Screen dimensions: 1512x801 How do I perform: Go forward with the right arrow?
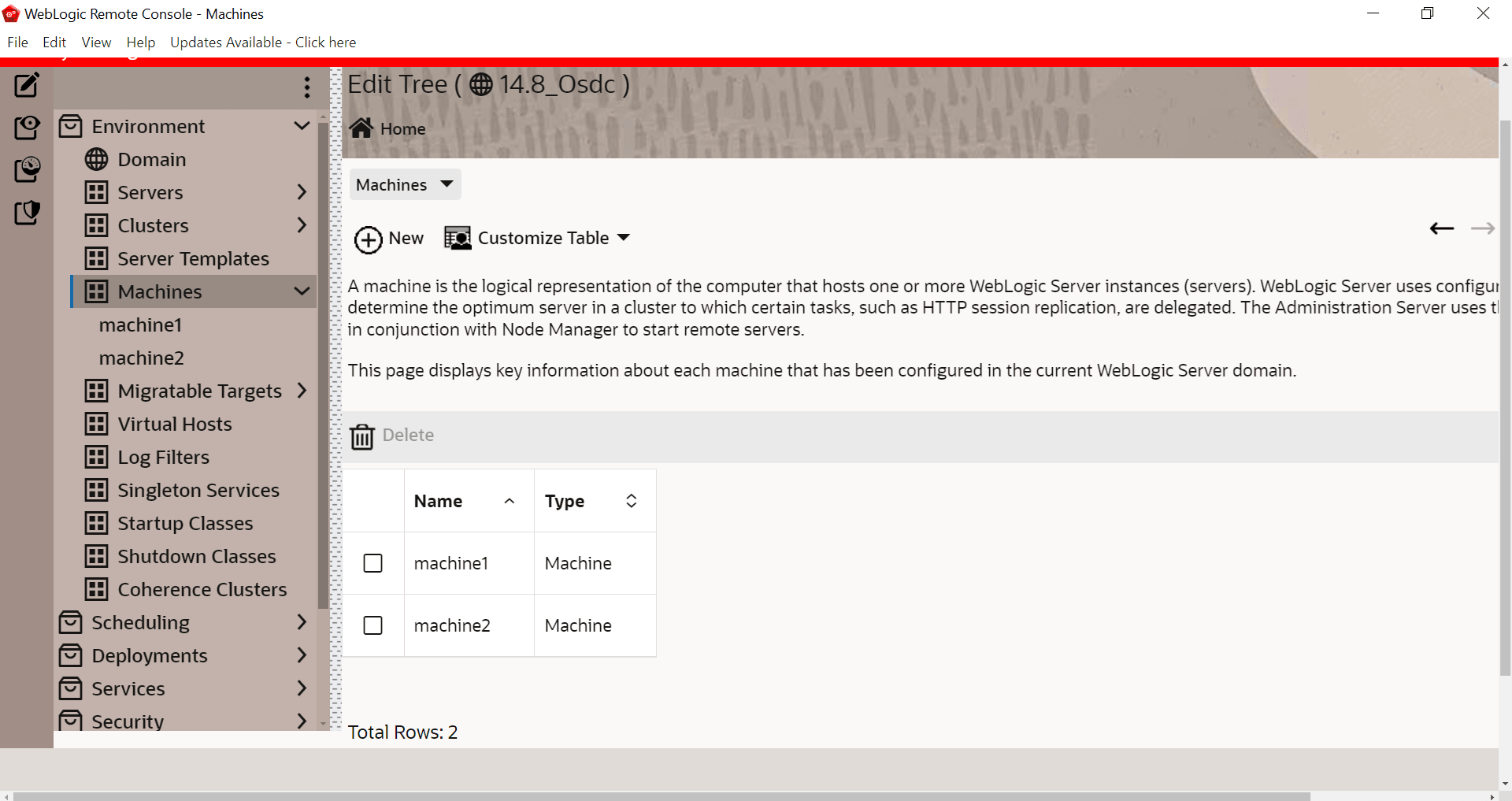1483,228
